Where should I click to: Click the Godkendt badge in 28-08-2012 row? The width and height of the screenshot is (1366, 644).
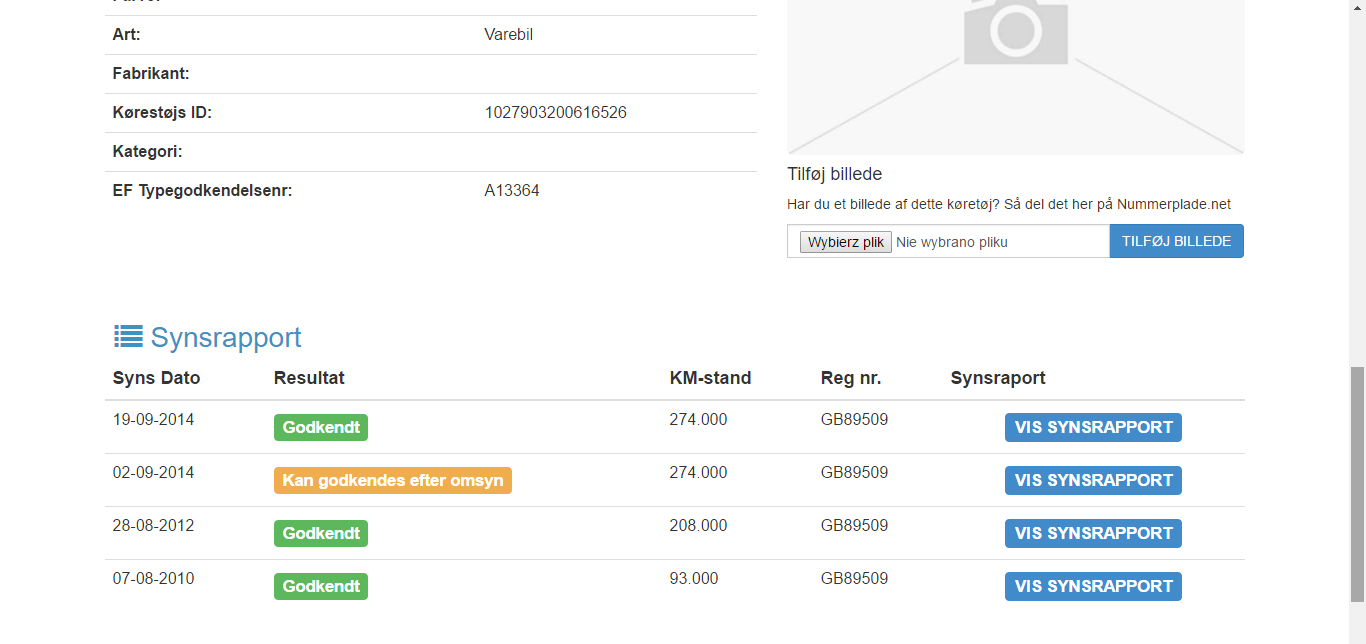coord(321,533)
